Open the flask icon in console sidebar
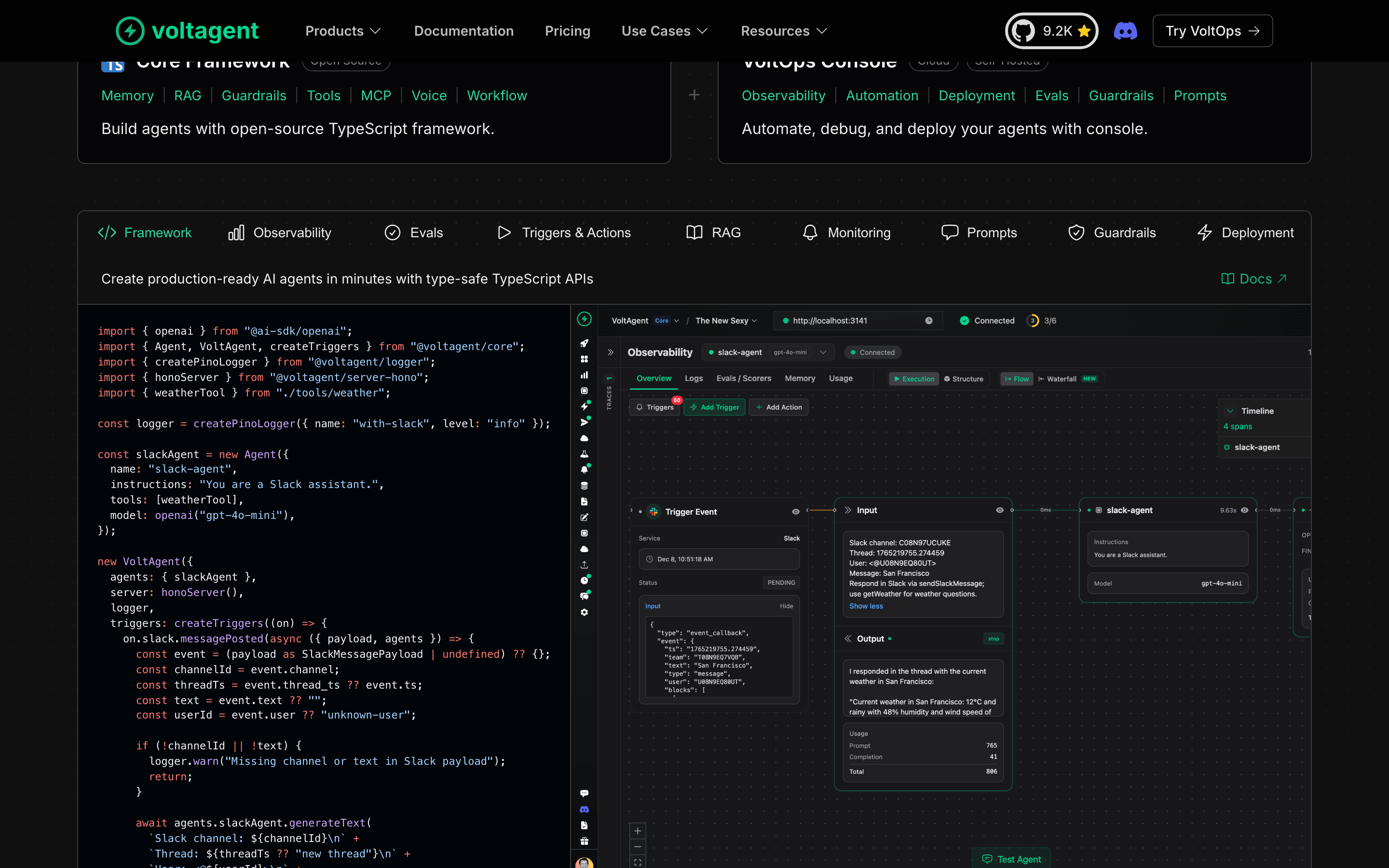 (x=585, y=454)
